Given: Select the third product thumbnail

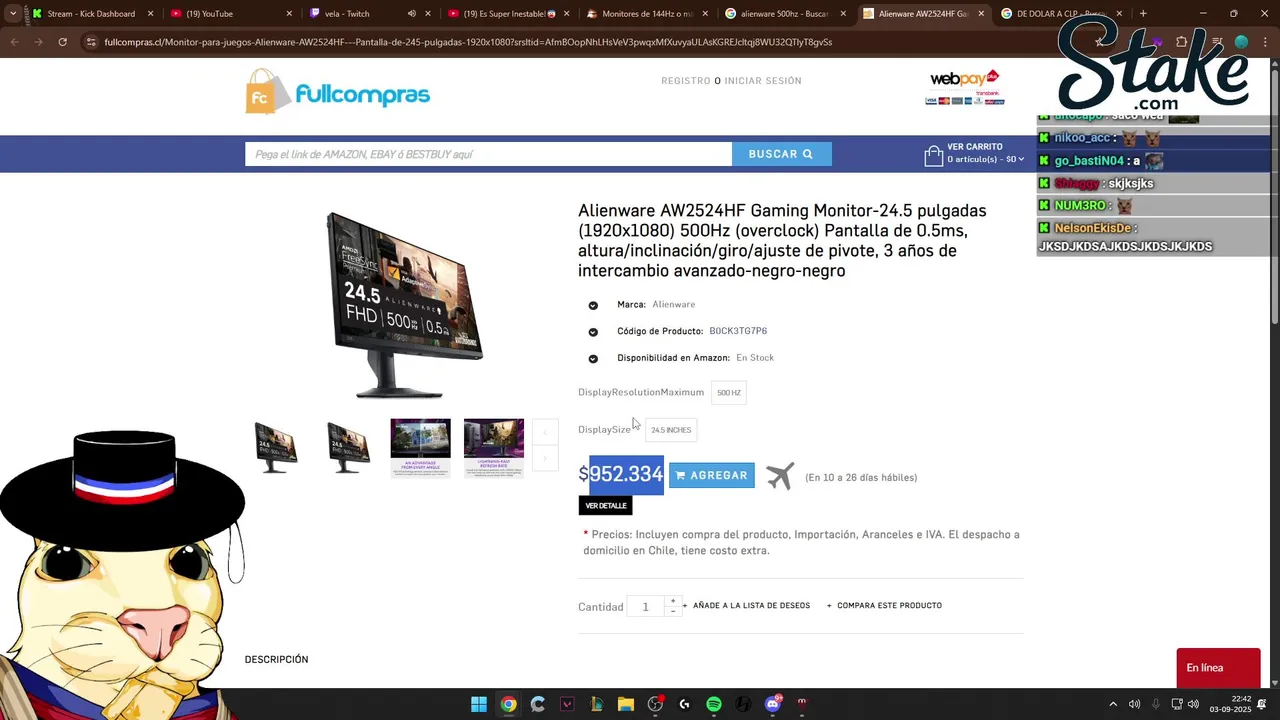Looking at the screenshot, I should coord(420,447).
